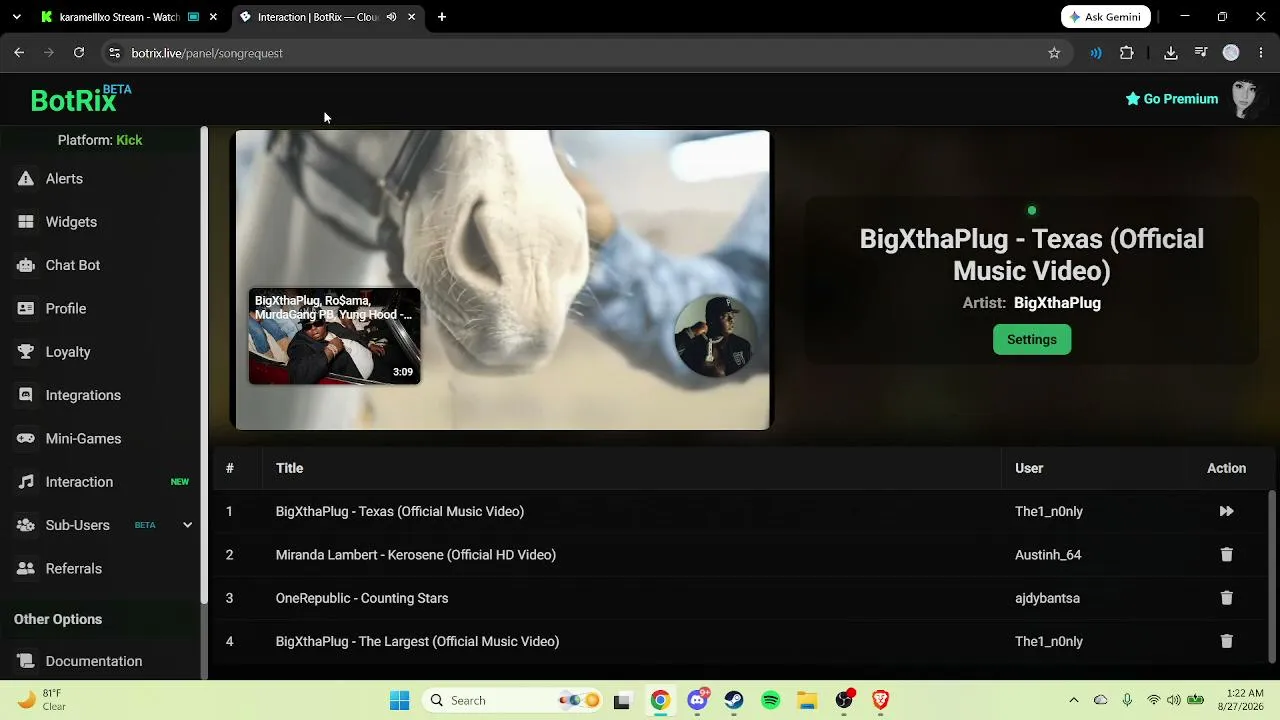Open Chrome from the taskbar
1280x720 pixels.
660,700
